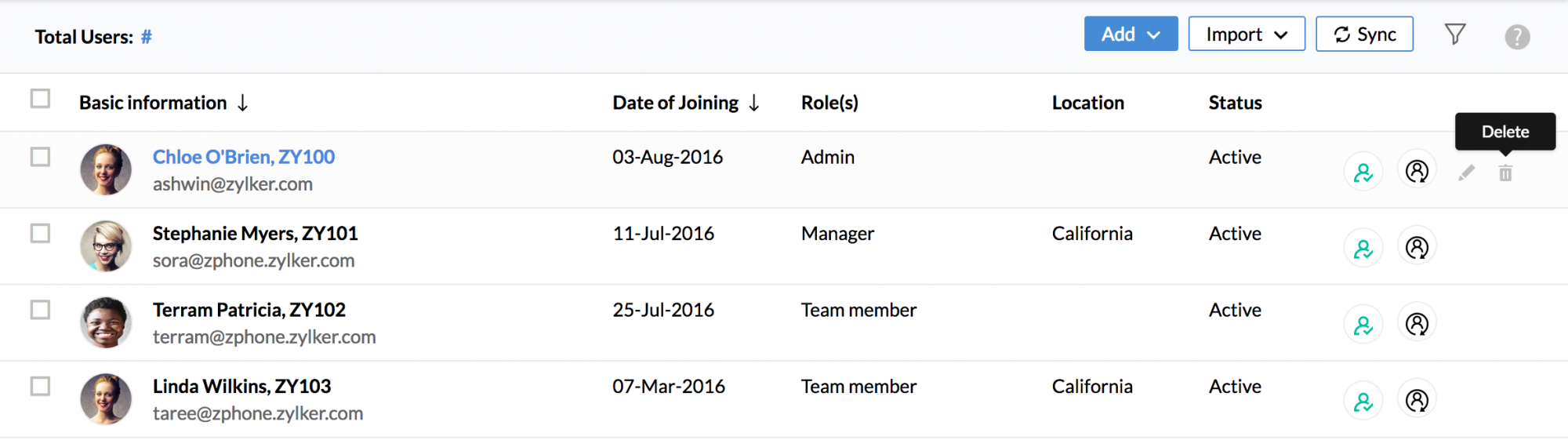Select Terram Patricia's row checkbox
The width and height of the screenshot is (1568, 440).
point(40,310)
